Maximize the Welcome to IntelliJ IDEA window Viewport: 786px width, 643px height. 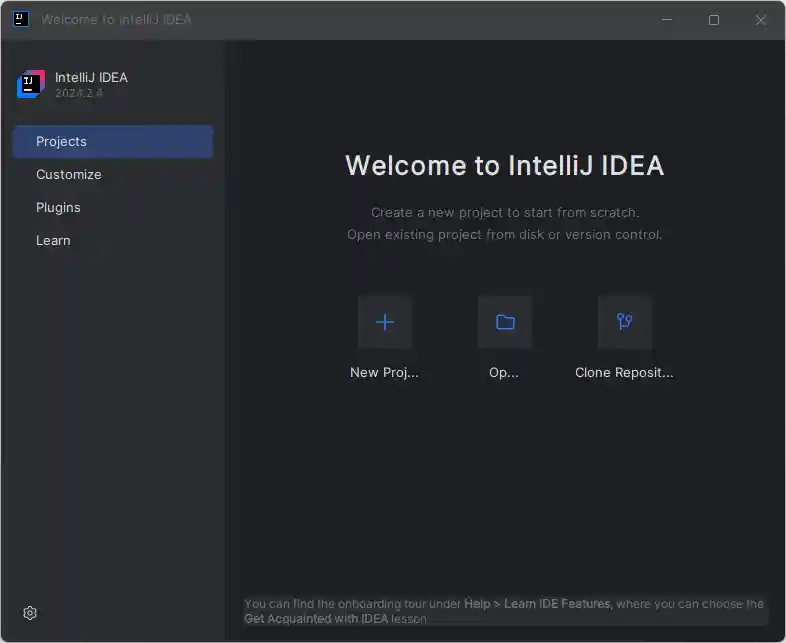click(x=714, y=20)
